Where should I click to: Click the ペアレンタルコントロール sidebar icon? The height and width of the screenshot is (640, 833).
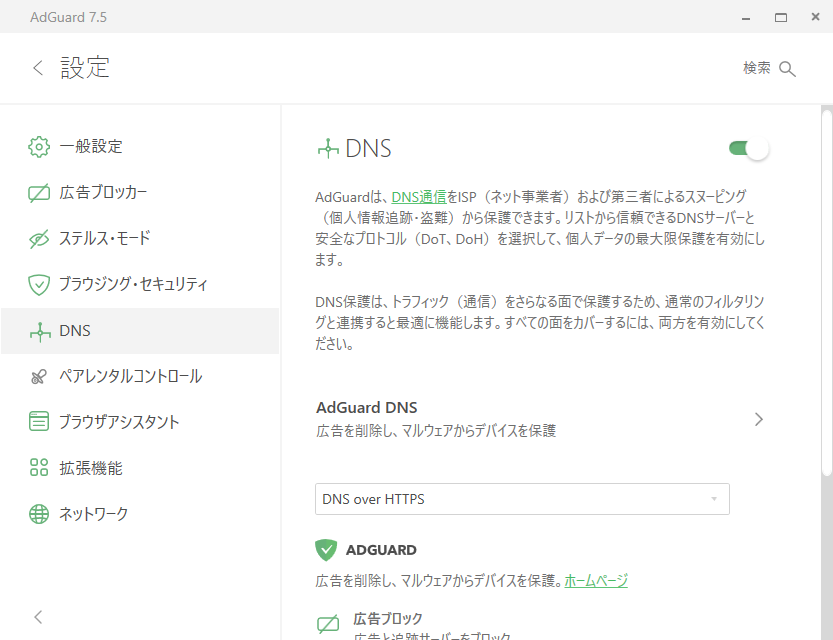pyautogui.click(x=39, y=377)
